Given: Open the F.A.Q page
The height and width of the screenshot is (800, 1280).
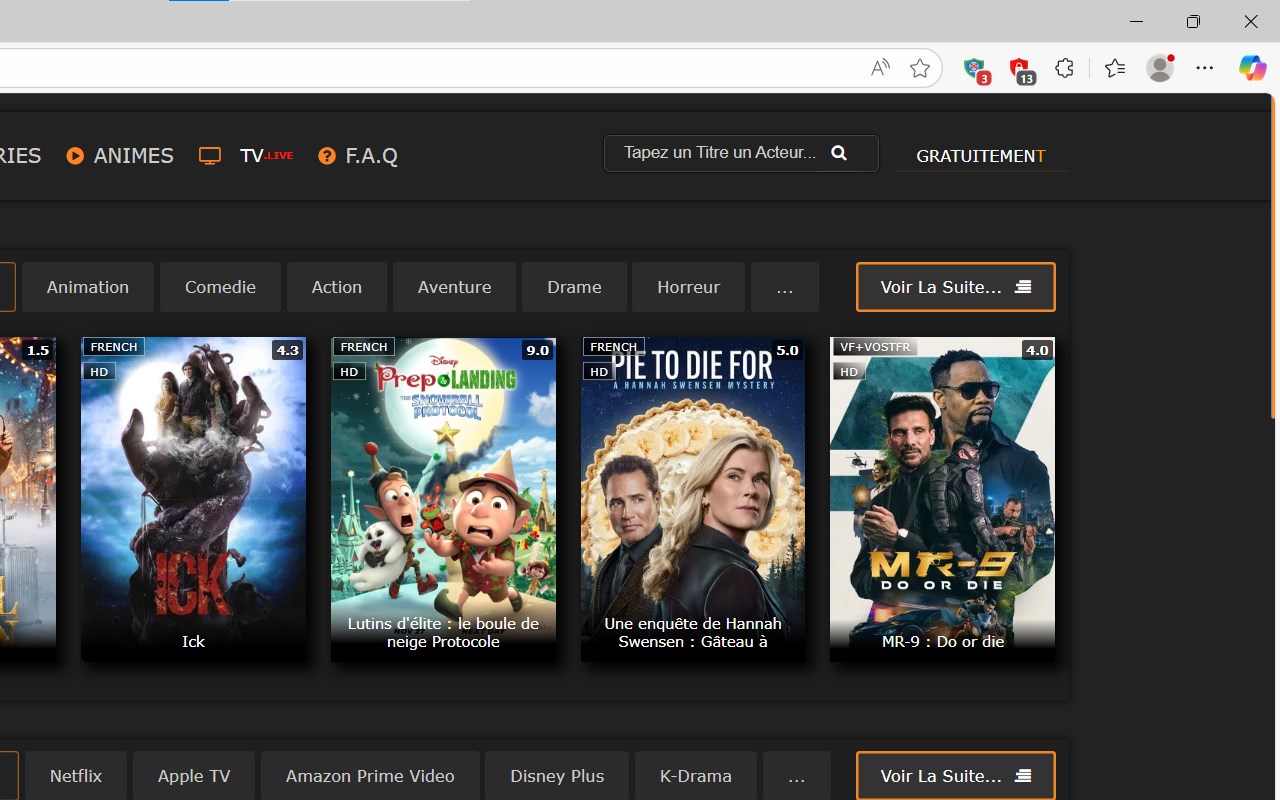Looking at the screenshot, I should [x=371, y=156].
